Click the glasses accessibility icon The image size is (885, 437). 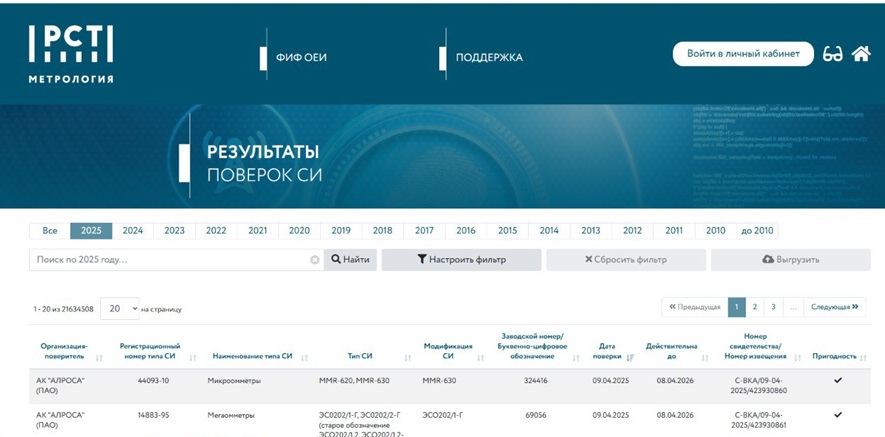tap(833, 54)
